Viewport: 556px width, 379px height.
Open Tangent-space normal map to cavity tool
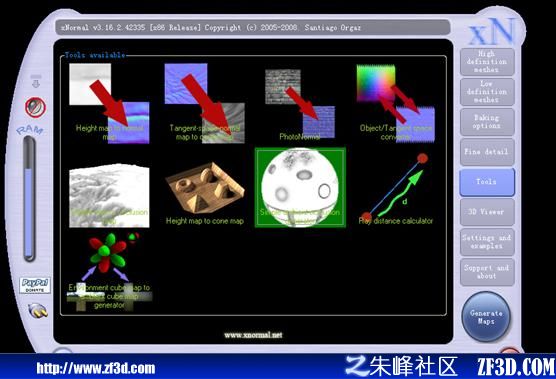[205, 103]
